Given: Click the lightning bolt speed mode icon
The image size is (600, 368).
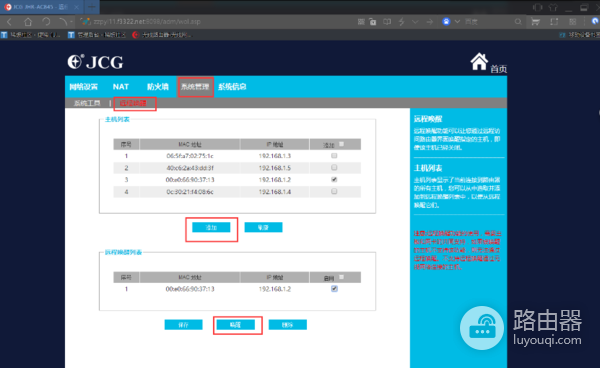Looking at the screenshot, I should [401, 22].
